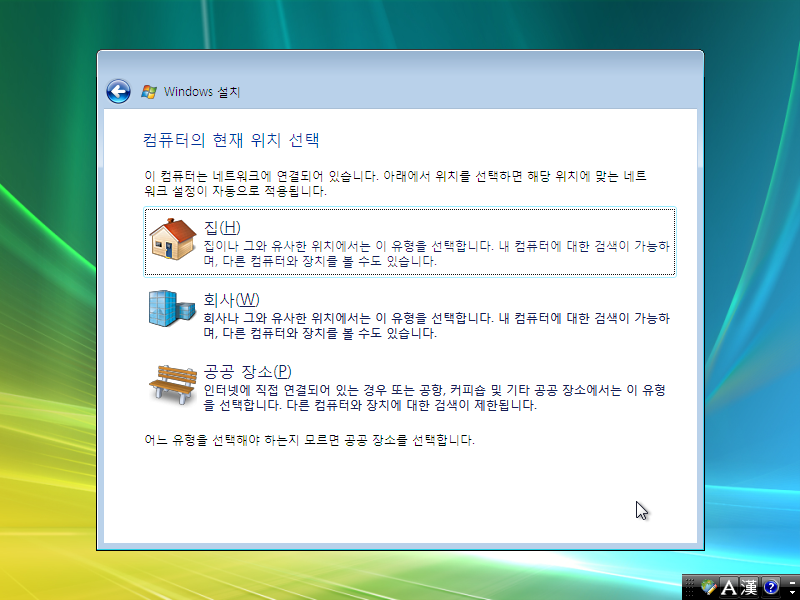Click the 집이나 그와 유사한 위치 description text
The width and height of the screenshot is (800, 600).
(437, 254)
